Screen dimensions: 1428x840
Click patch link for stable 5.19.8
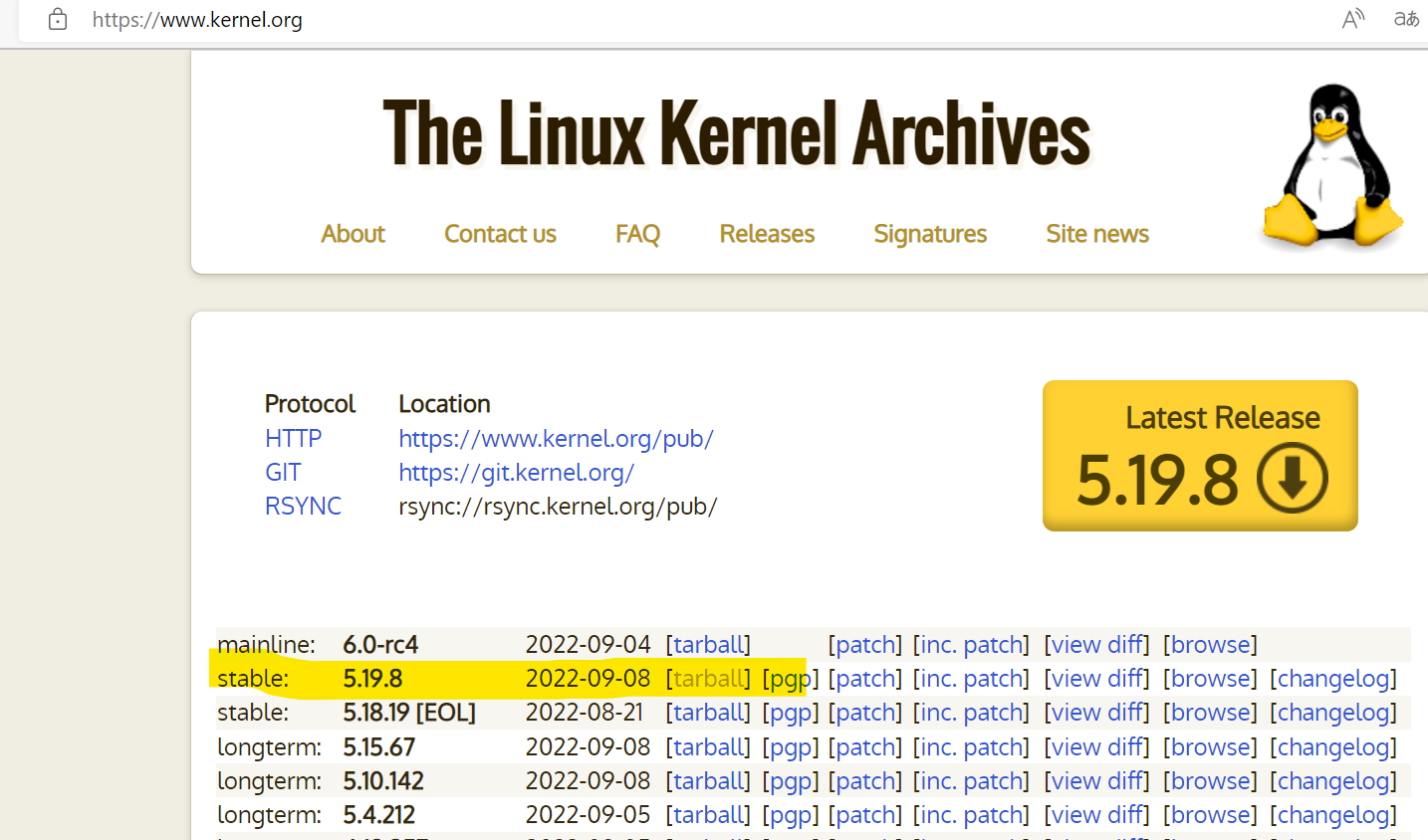click(865, 679)
